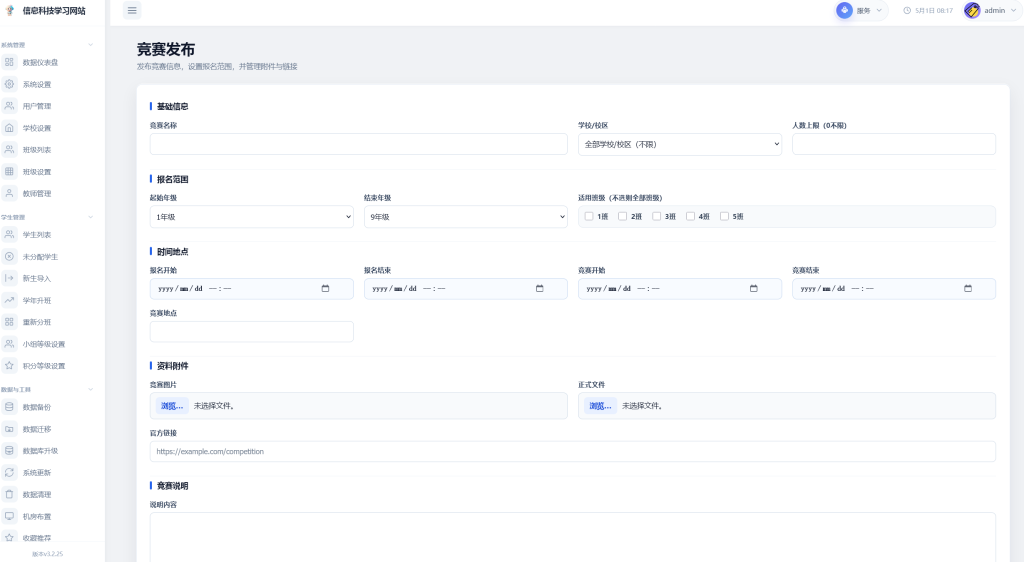Collapse the 系统管理 sidebar section
This screenshot has height=562, width=1024.
coord(90,45)
